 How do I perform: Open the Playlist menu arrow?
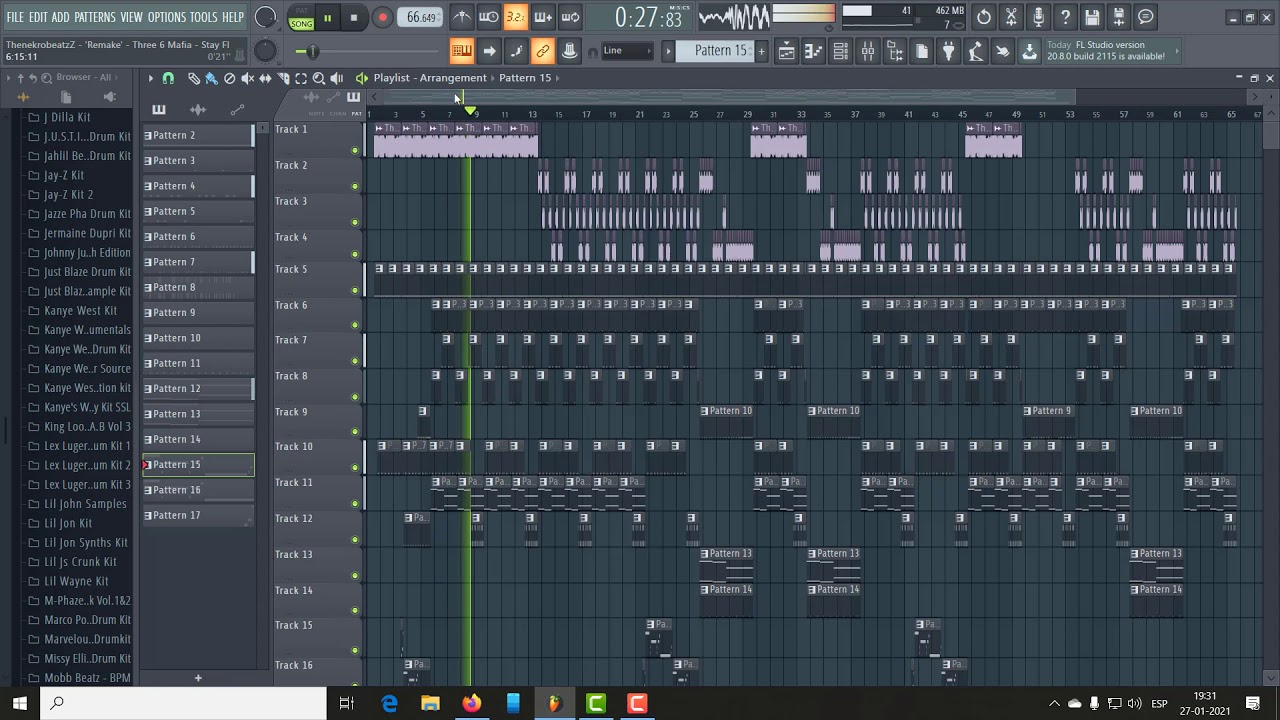[x=151, y=78]
